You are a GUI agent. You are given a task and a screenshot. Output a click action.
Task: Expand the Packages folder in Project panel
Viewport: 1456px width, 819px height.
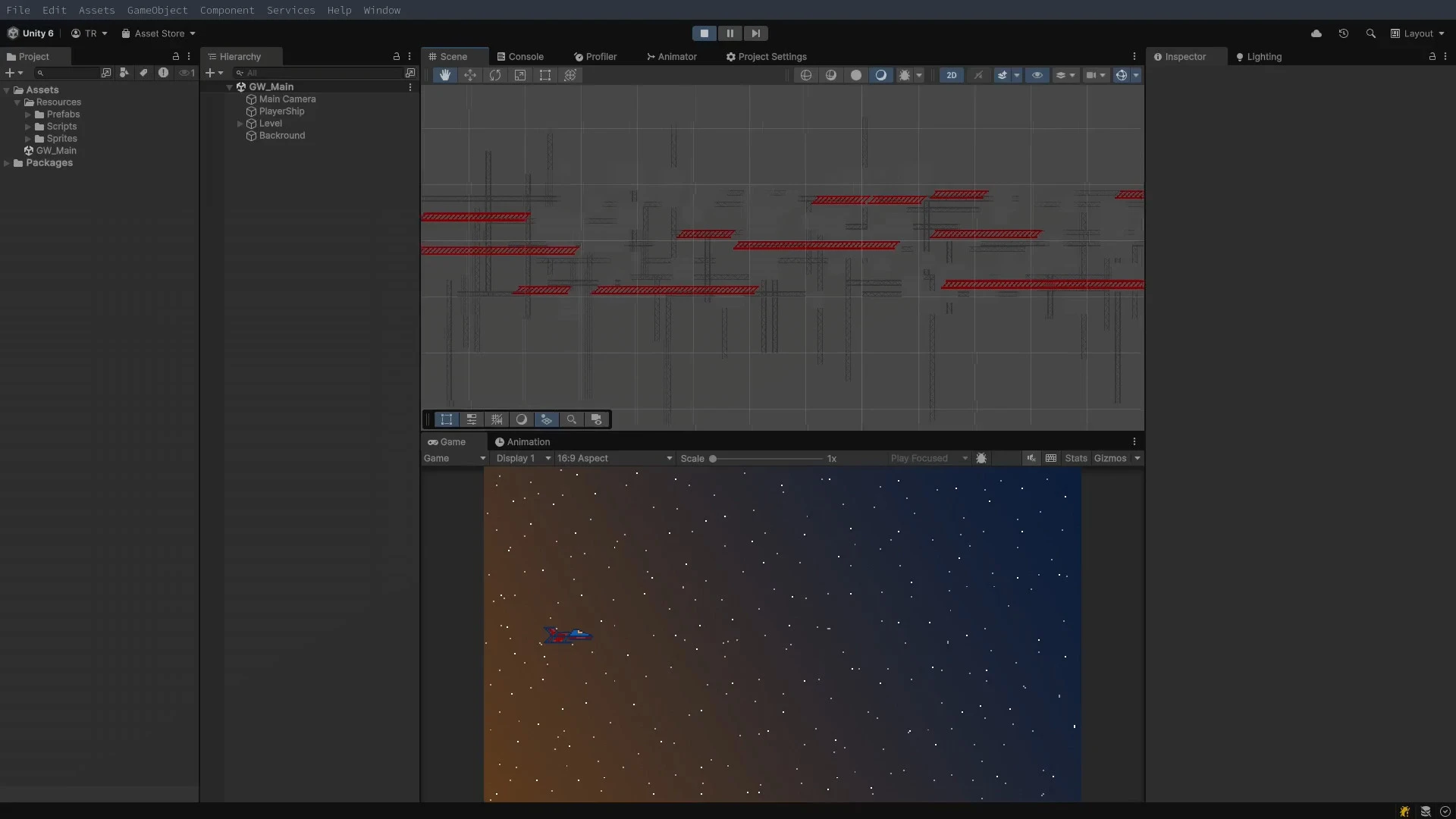[6, 163]
